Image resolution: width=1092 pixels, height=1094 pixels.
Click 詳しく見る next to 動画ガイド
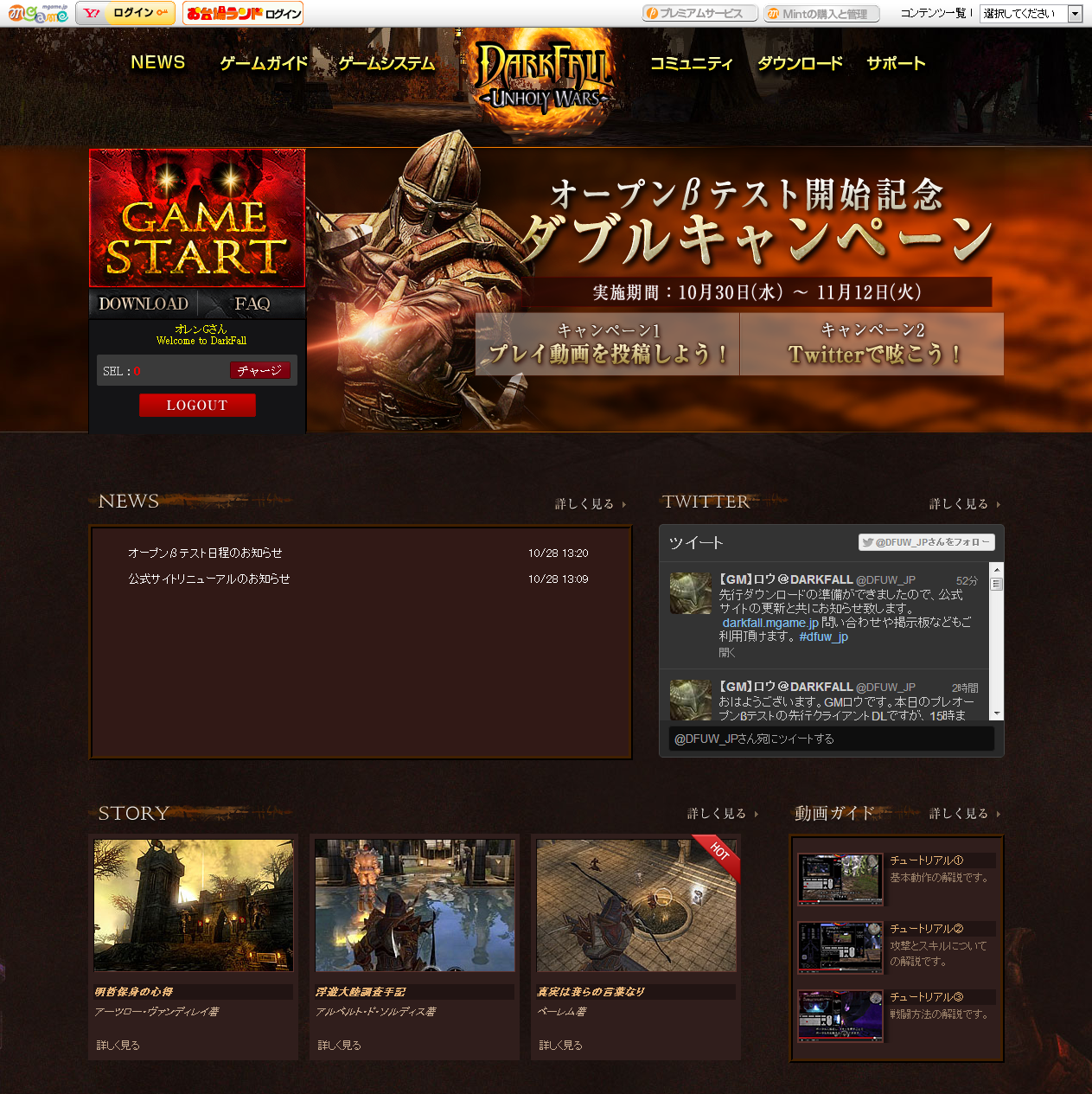(x=965, y=813)
